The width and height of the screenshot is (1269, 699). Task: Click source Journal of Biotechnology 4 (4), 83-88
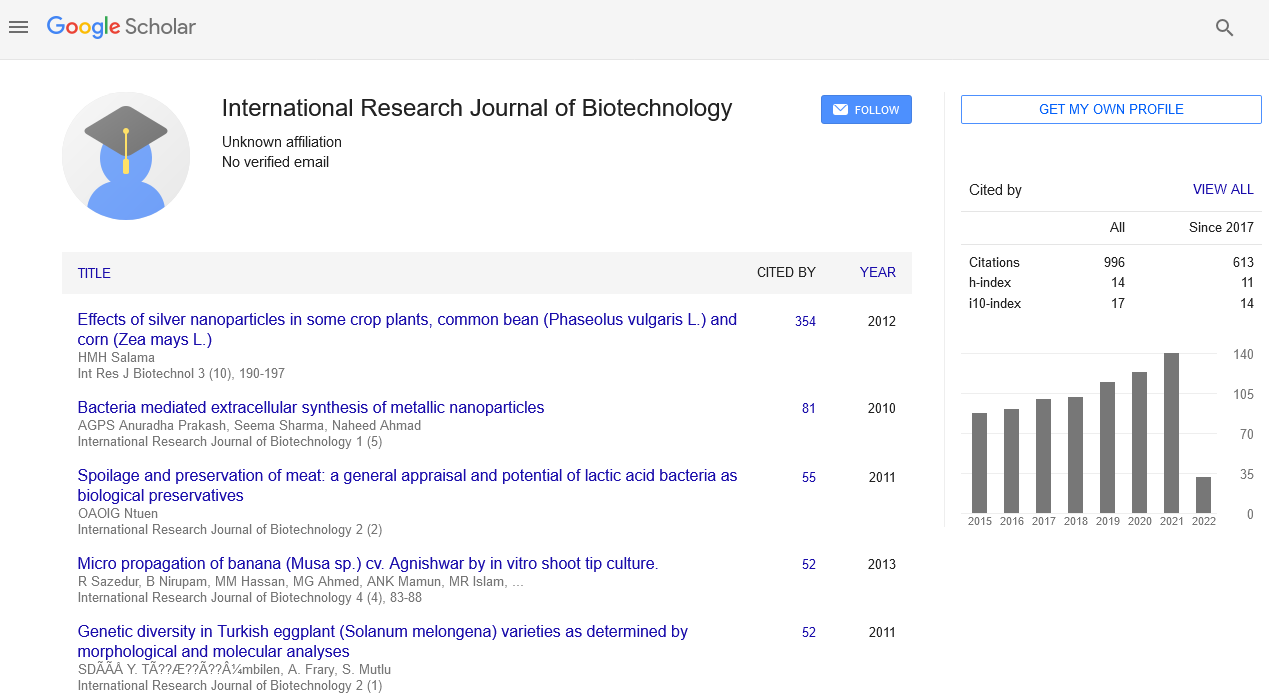coord(249,597)
